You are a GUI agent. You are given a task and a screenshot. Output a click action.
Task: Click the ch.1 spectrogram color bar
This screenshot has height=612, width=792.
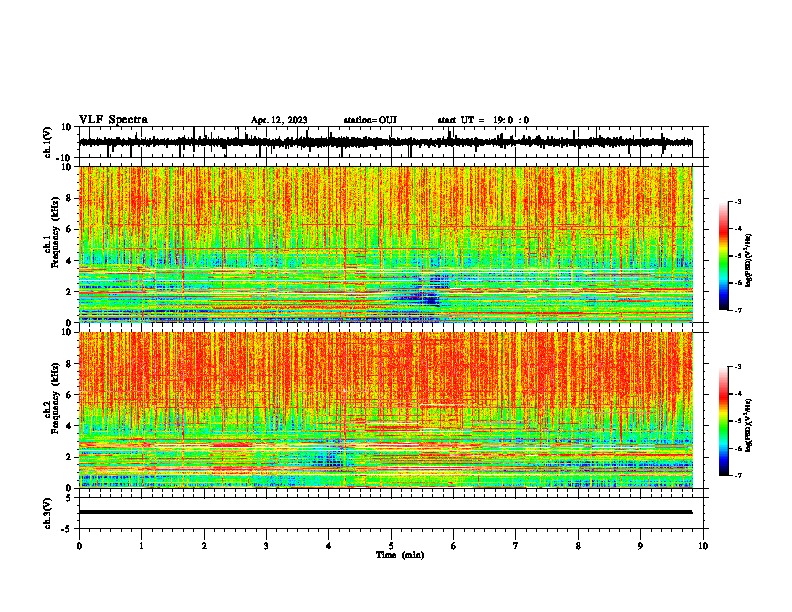coord(723,256)
